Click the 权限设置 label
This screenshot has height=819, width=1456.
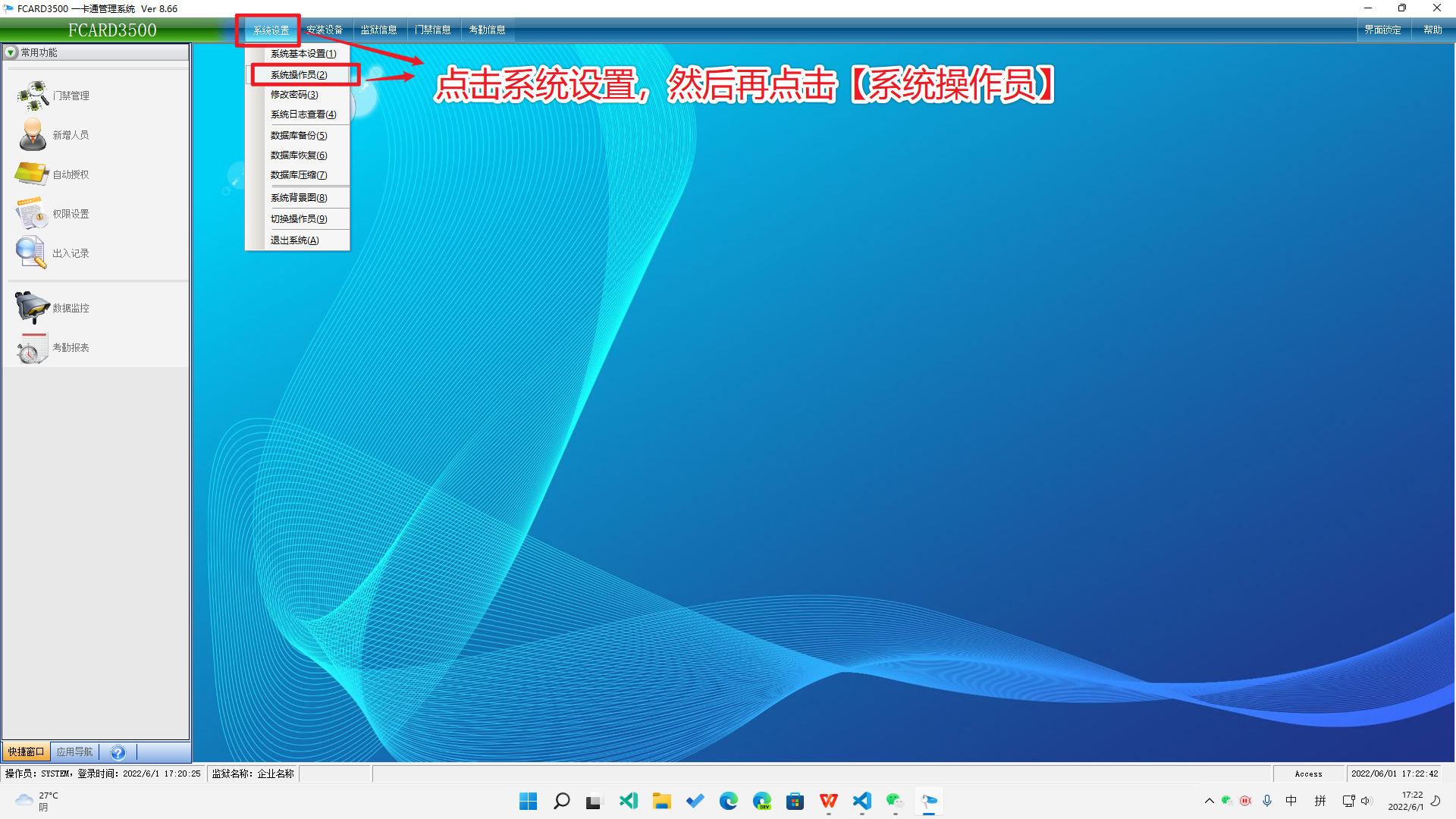71,214
